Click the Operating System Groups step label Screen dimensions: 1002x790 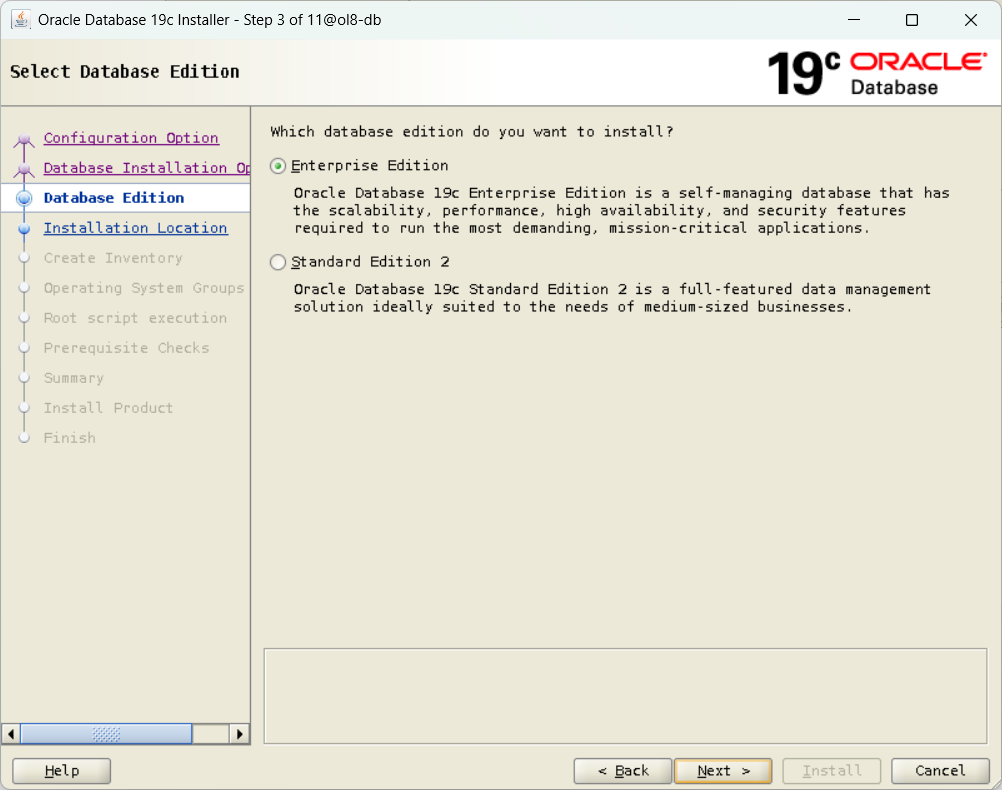(144, 288)
